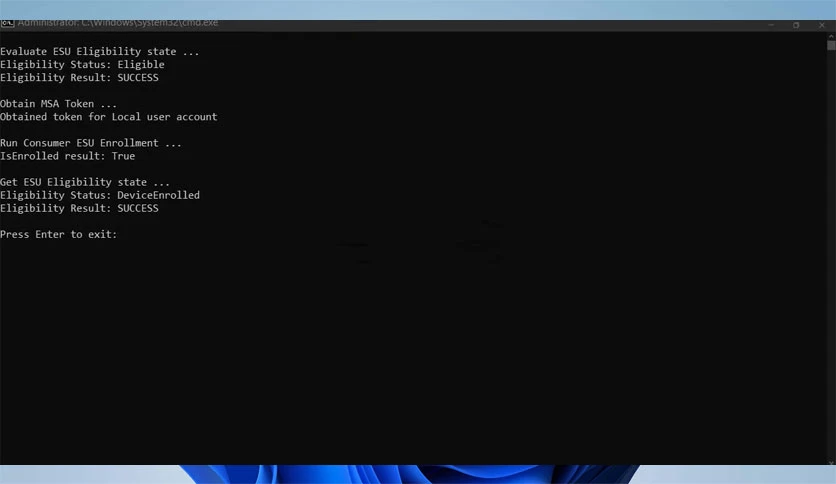Click the window title 'Administrator: C:\Windows\System32\cmd.exe'

tap(118, 23)
